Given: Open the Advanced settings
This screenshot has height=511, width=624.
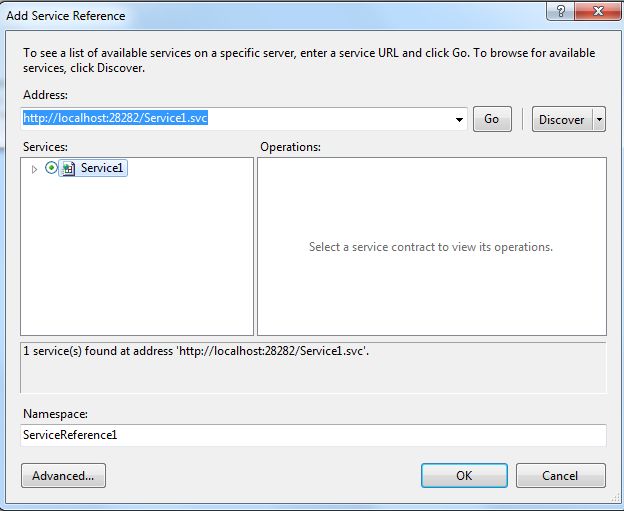Looking at the screenshot, I should (x=63, y=476).
